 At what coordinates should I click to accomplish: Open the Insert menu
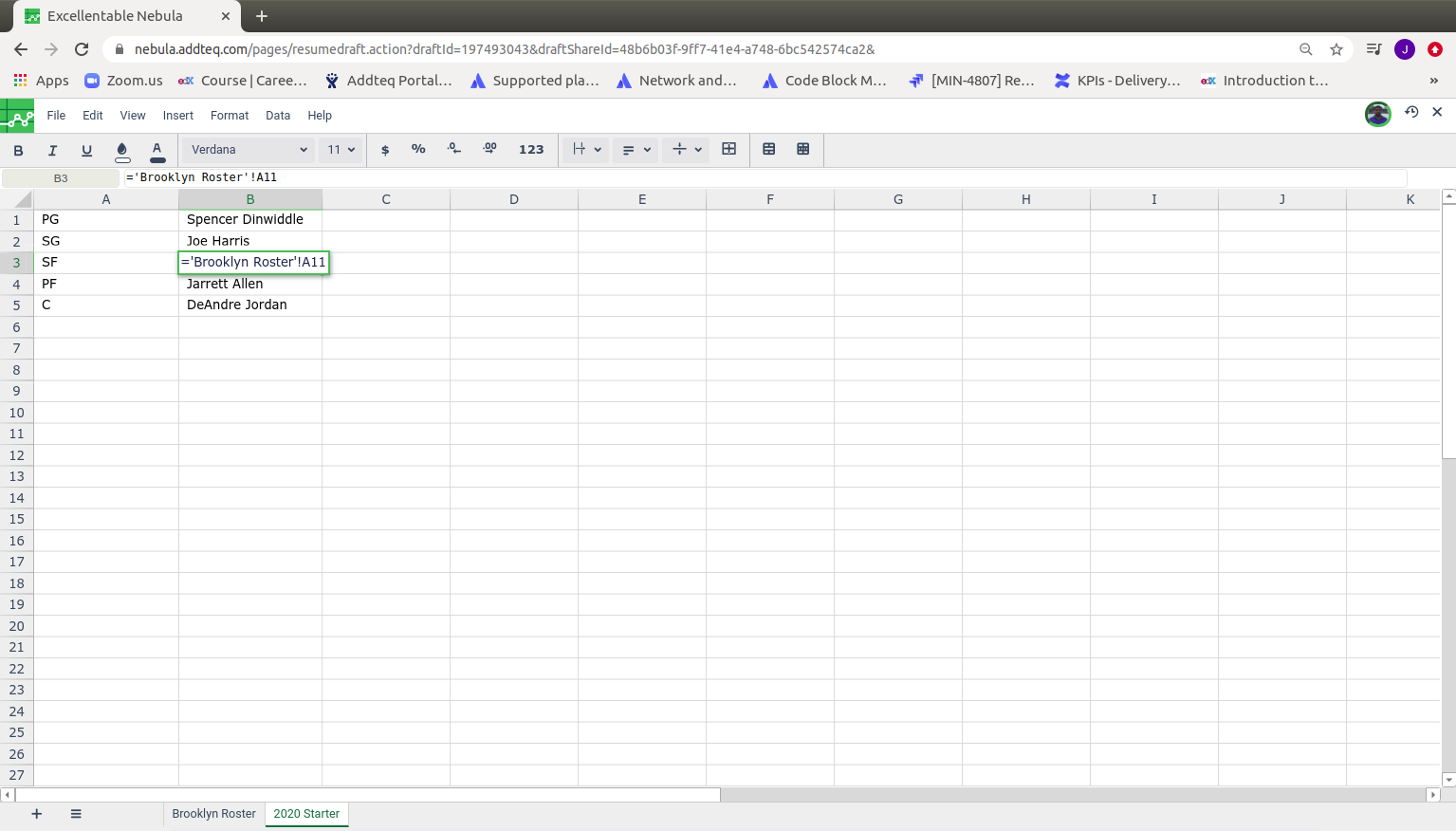pos(177,116)
